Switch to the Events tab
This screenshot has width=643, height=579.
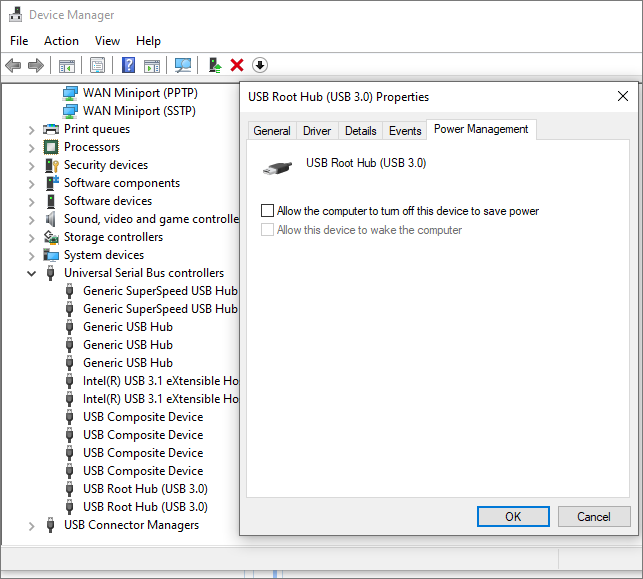(x=405, y=131)
